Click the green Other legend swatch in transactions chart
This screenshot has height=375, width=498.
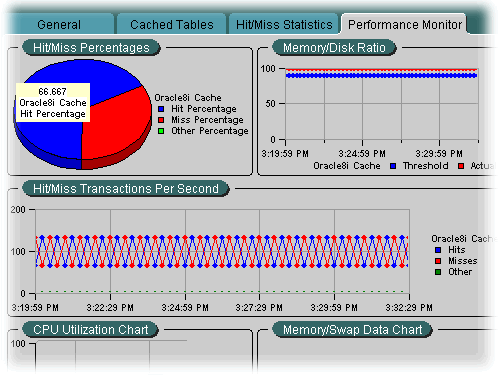[x=438, y=272]
